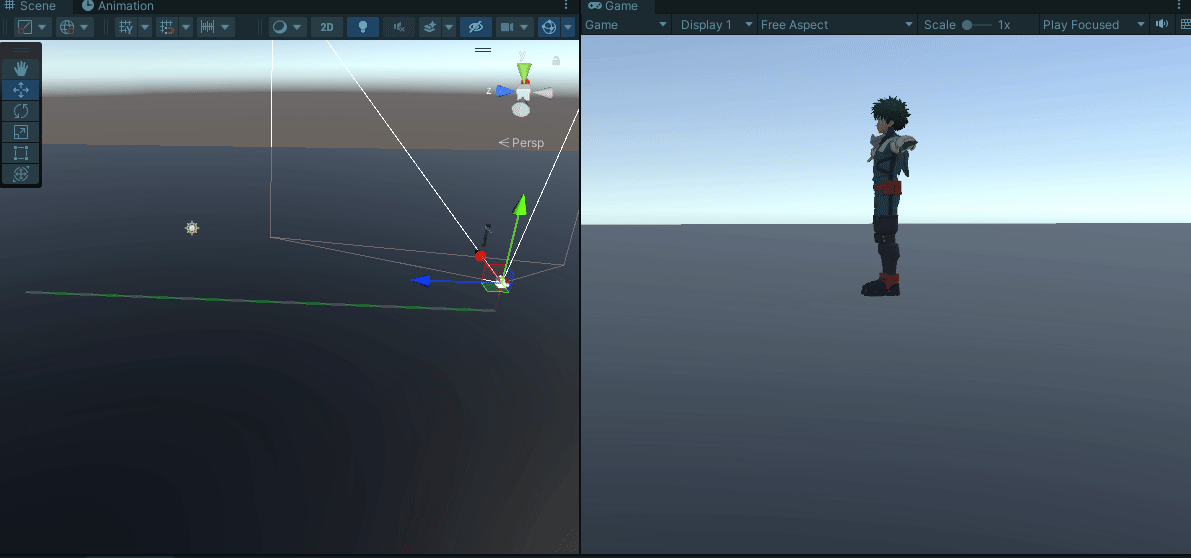
Task: Open the Free Aspect dropdown
Action: click(838, 24)
